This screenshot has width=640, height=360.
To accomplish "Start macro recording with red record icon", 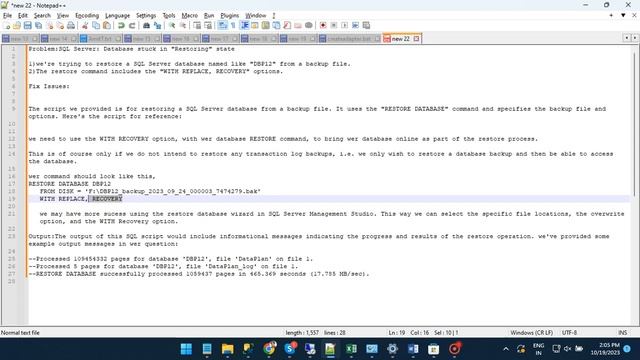I will [323, 25].
